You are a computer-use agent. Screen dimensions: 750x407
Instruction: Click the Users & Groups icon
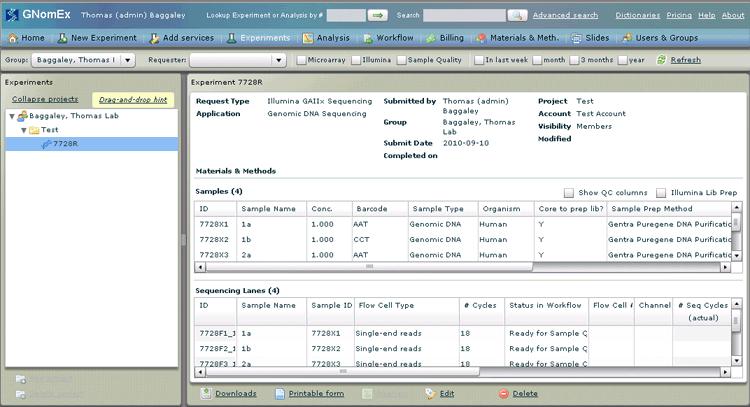tap(627, 38)
